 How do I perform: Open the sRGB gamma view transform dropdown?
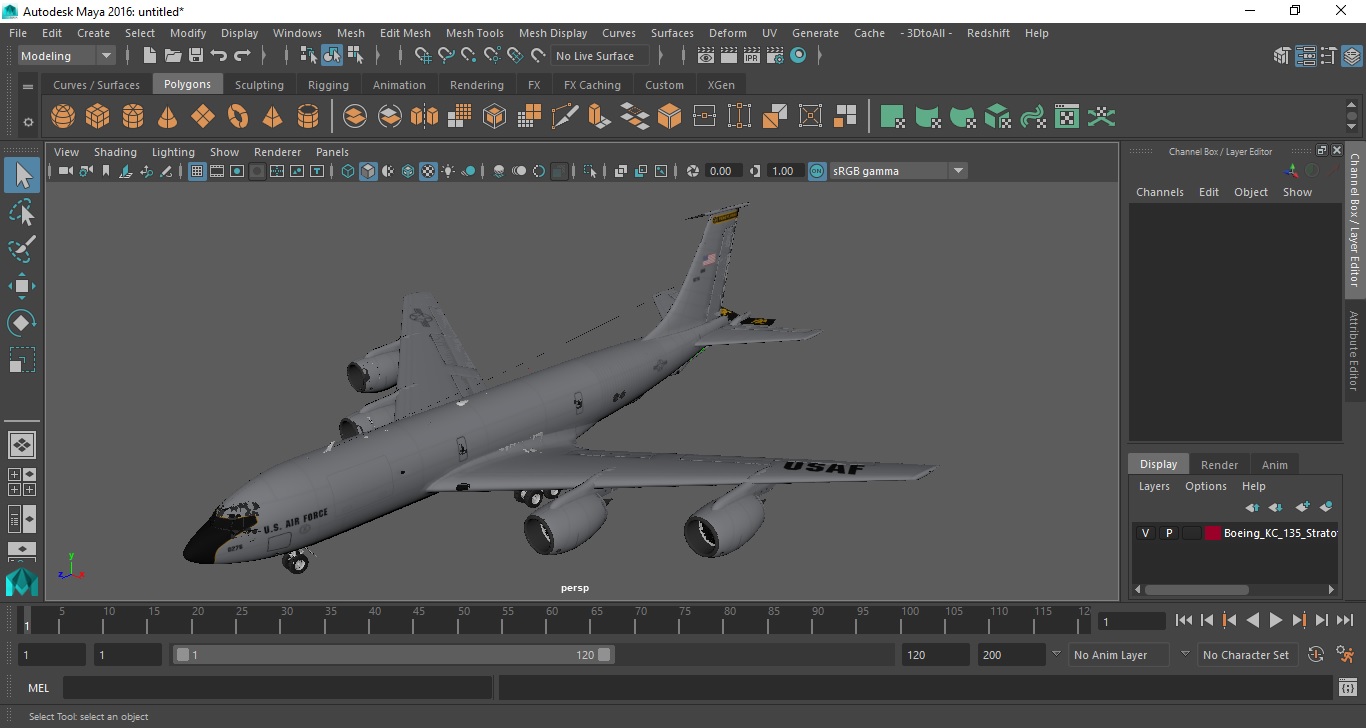point(898,171)
